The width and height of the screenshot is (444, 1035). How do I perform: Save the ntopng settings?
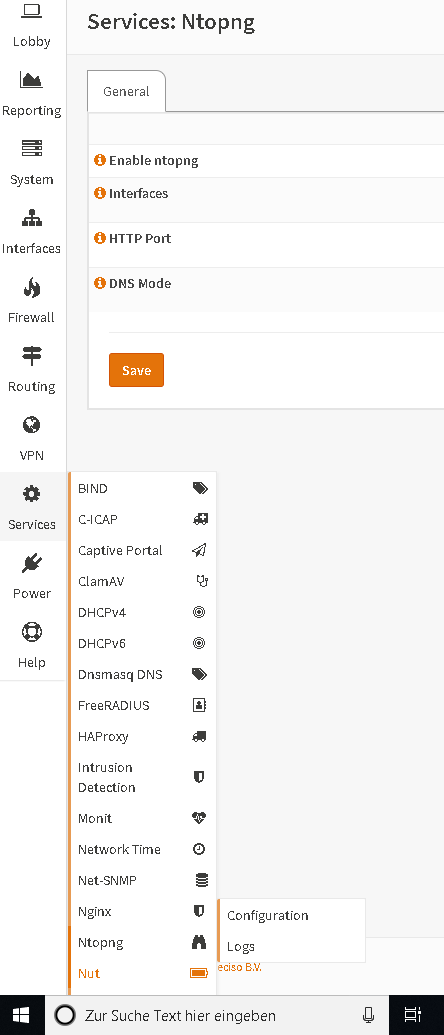[137, 370]
